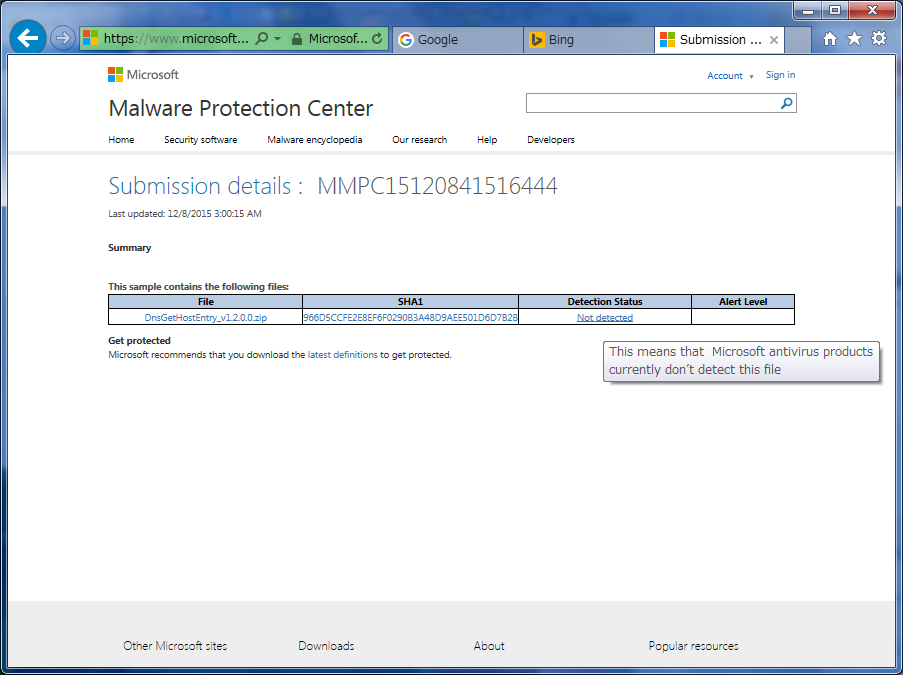
Task: Click the Sign in link
Action: click(x=780, y=75)
